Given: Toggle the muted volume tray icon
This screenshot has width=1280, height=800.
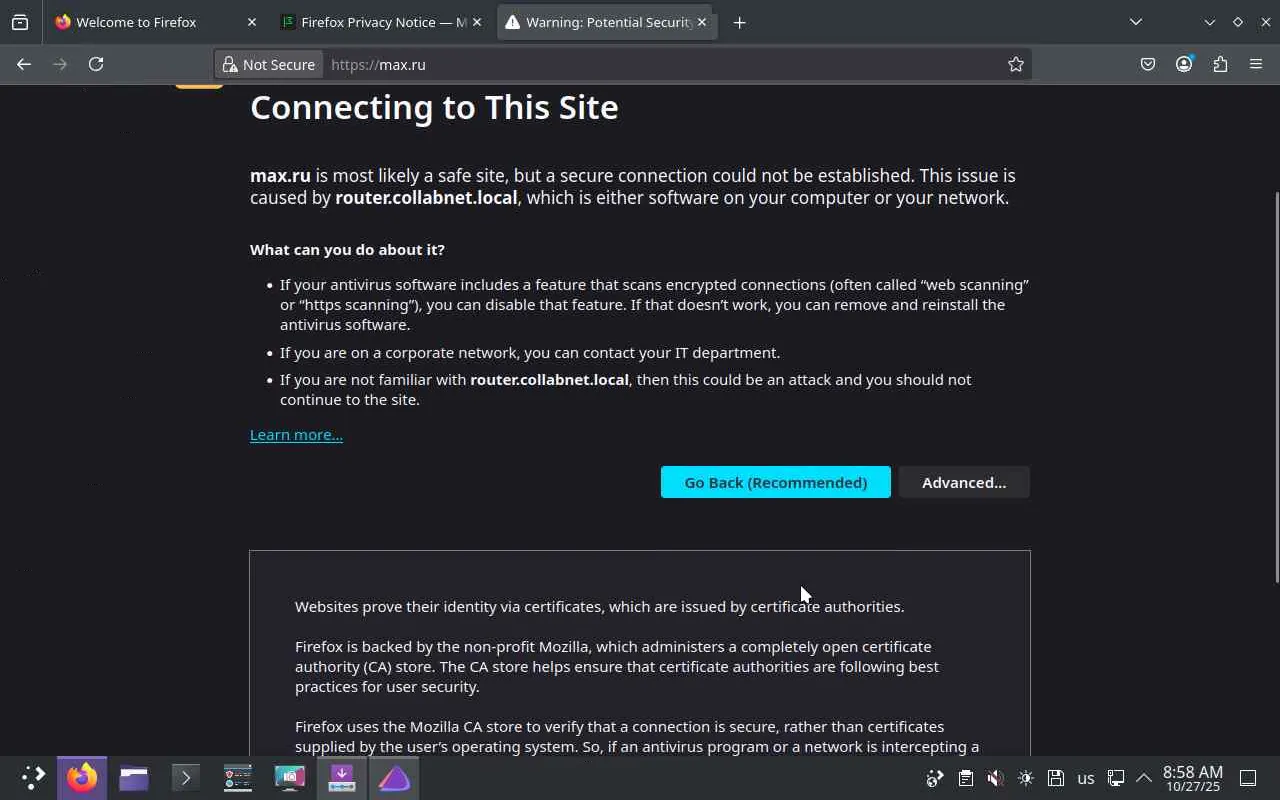Looking at the screenshot, I should [995, 778].
